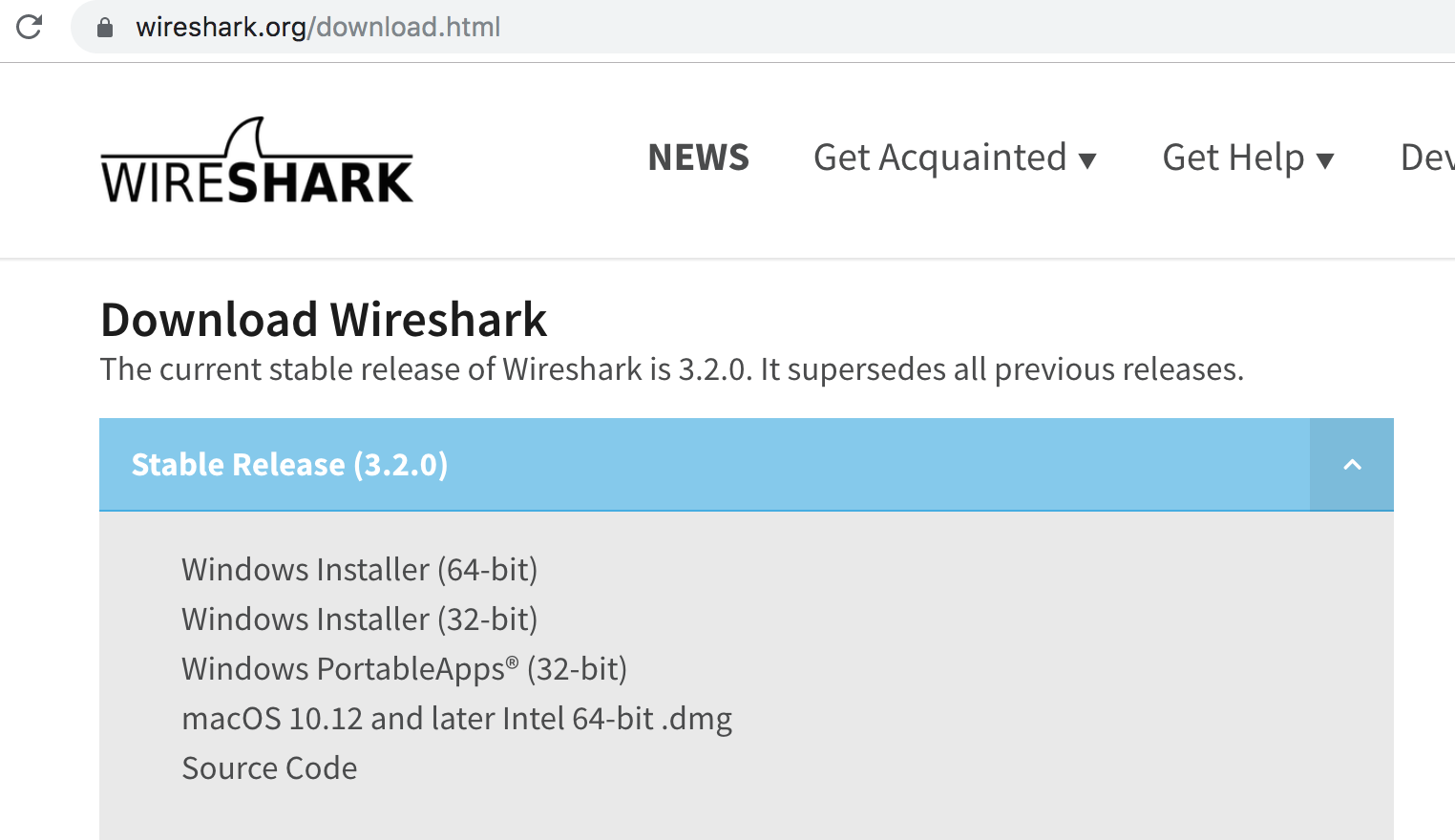
Task: Download Windows PortableApps (32-bit)
Action: coord(404,669)
